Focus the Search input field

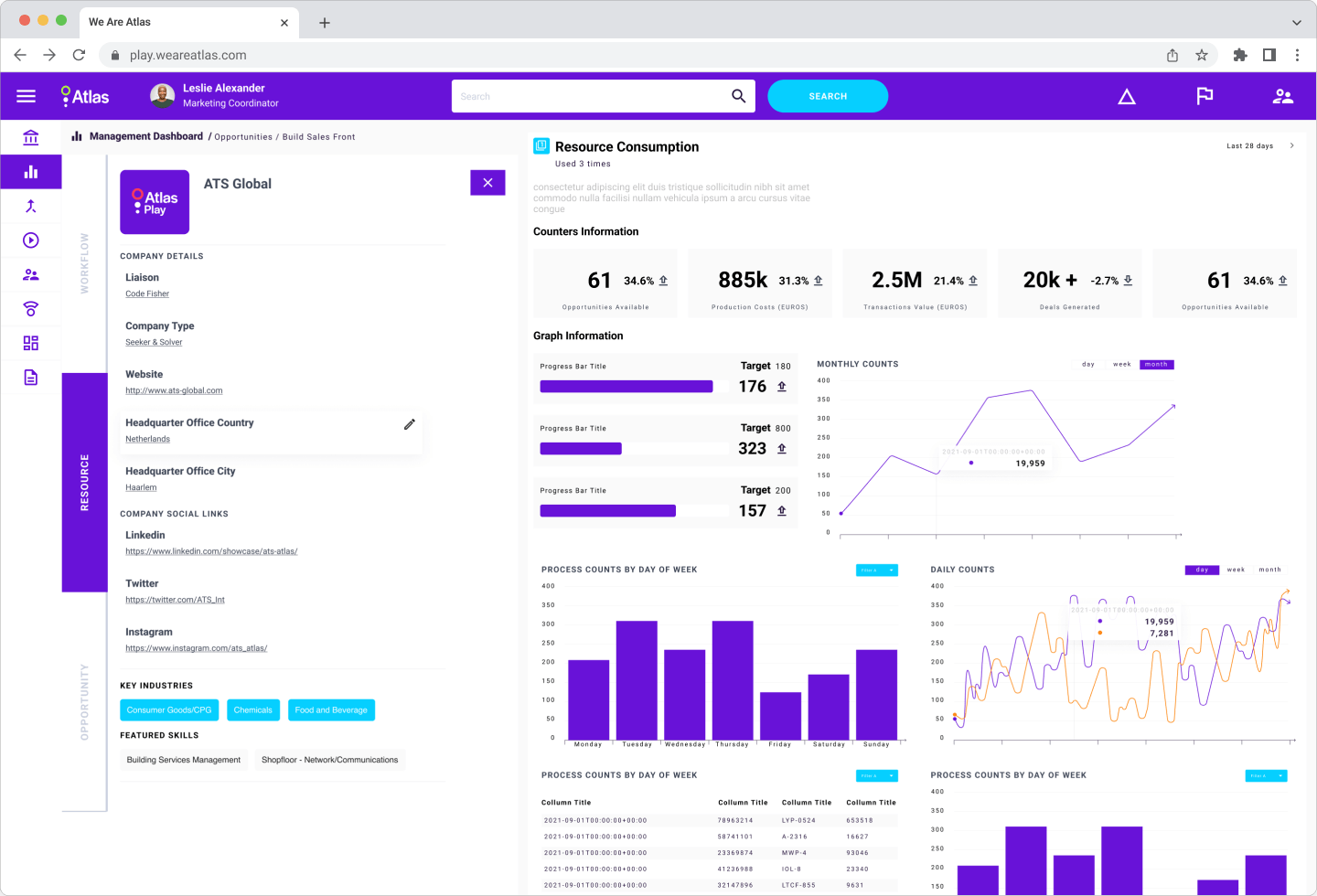590,96
